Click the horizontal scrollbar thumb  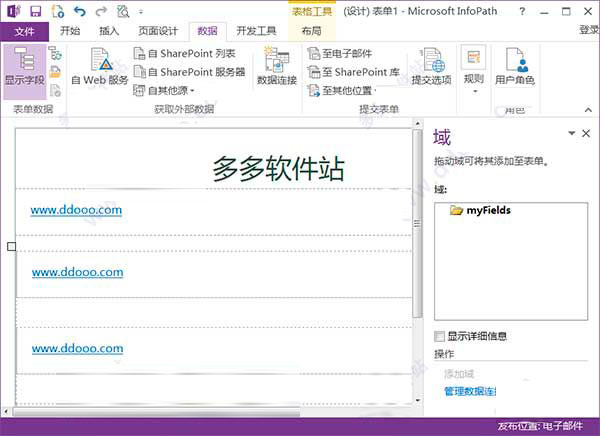(157, 412)
